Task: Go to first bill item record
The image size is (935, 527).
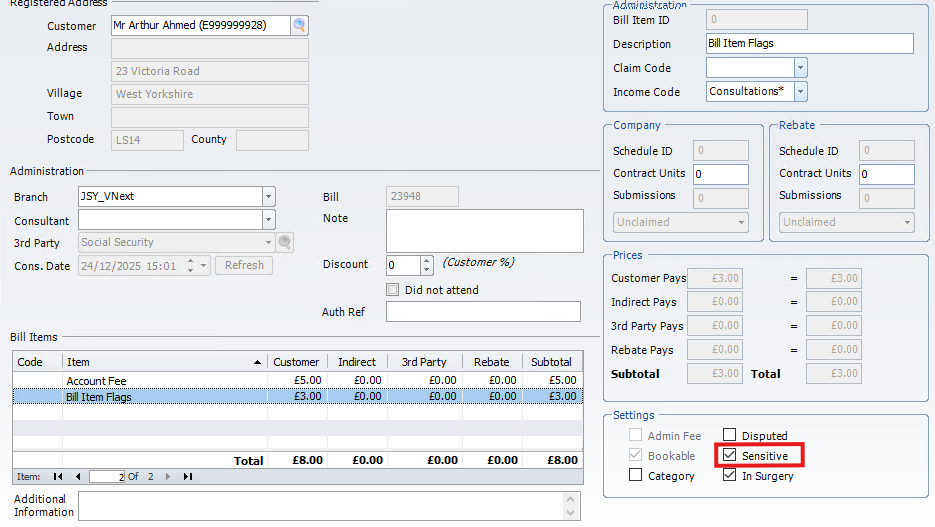Action: point(58,477)
